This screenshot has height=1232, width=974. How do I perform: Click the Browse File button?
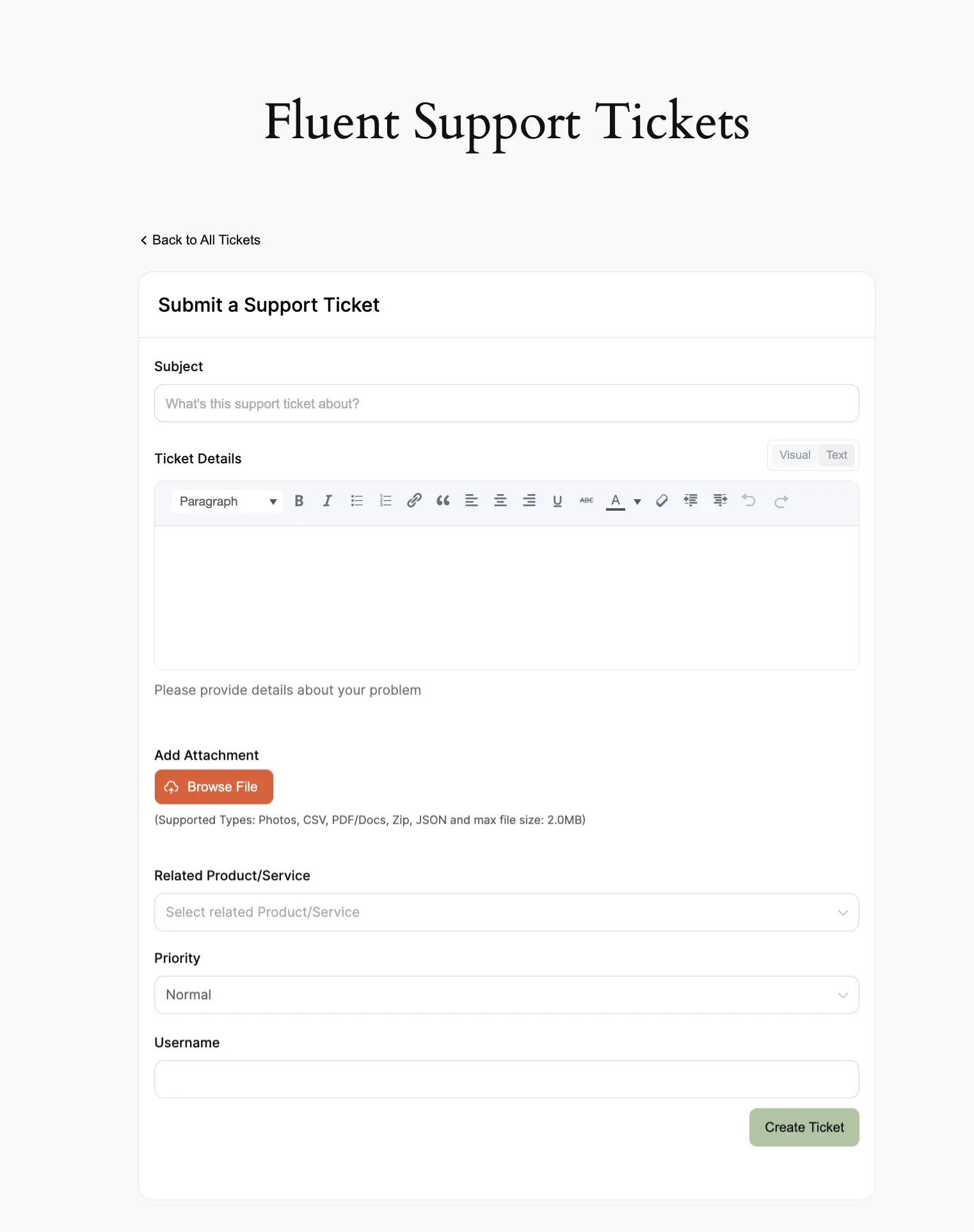(214, 787)
